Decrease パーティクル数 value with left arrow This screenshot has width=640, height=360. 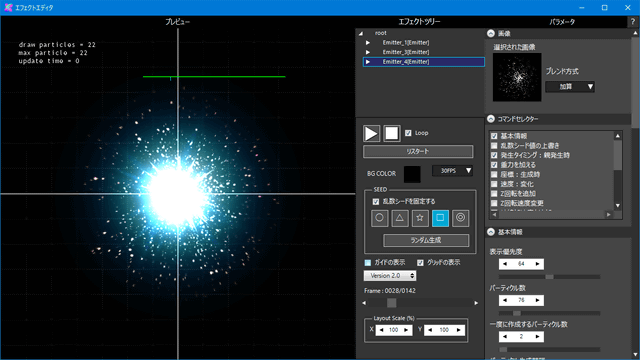click(x=505, y=300)
